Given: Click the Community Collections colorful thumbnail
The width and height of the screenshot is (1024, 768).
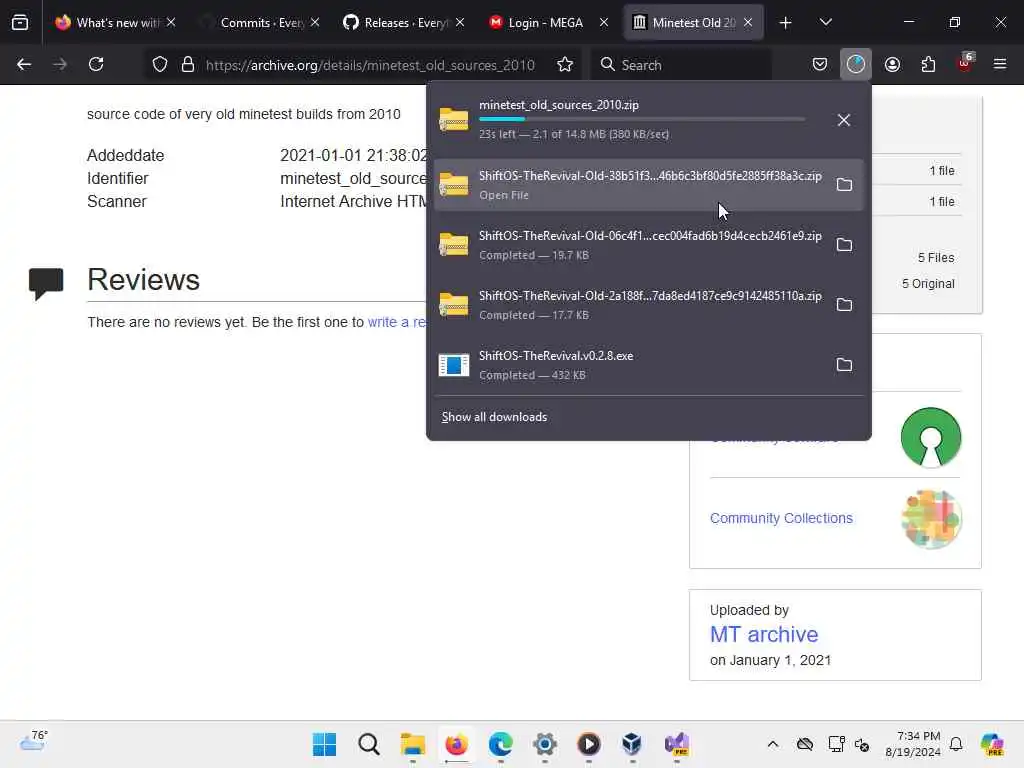Looking at the screenshot, I should coord(931,519).
